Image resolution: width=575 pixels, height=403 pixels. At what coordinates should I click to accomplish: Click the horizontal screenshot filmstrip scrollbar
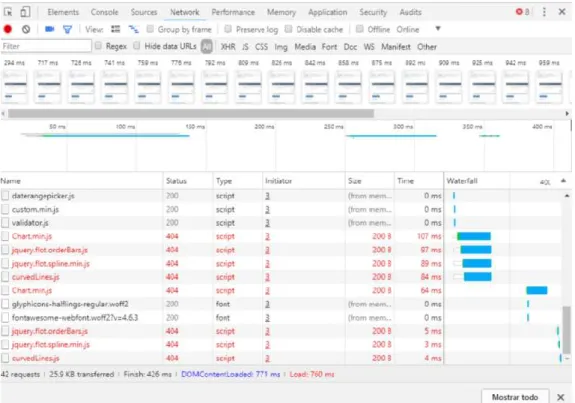191,114
